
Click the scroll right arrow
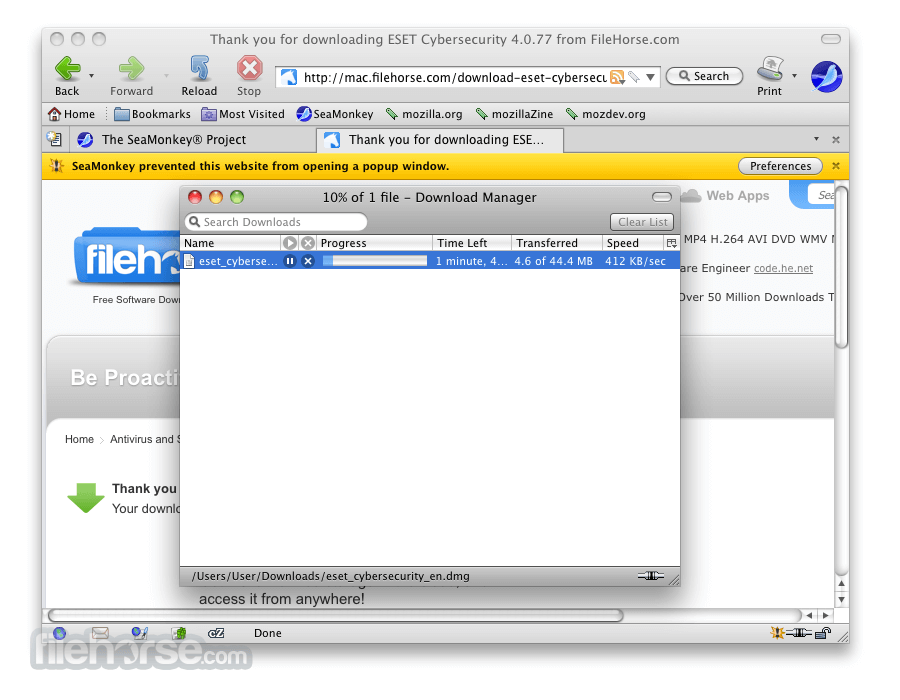click(x=825, y=615)
